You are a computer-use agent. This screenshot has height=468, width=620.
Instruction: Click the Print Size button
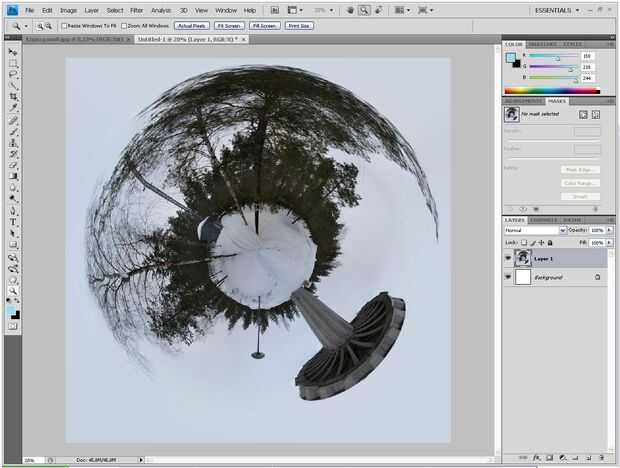click(x=298, y=25)
